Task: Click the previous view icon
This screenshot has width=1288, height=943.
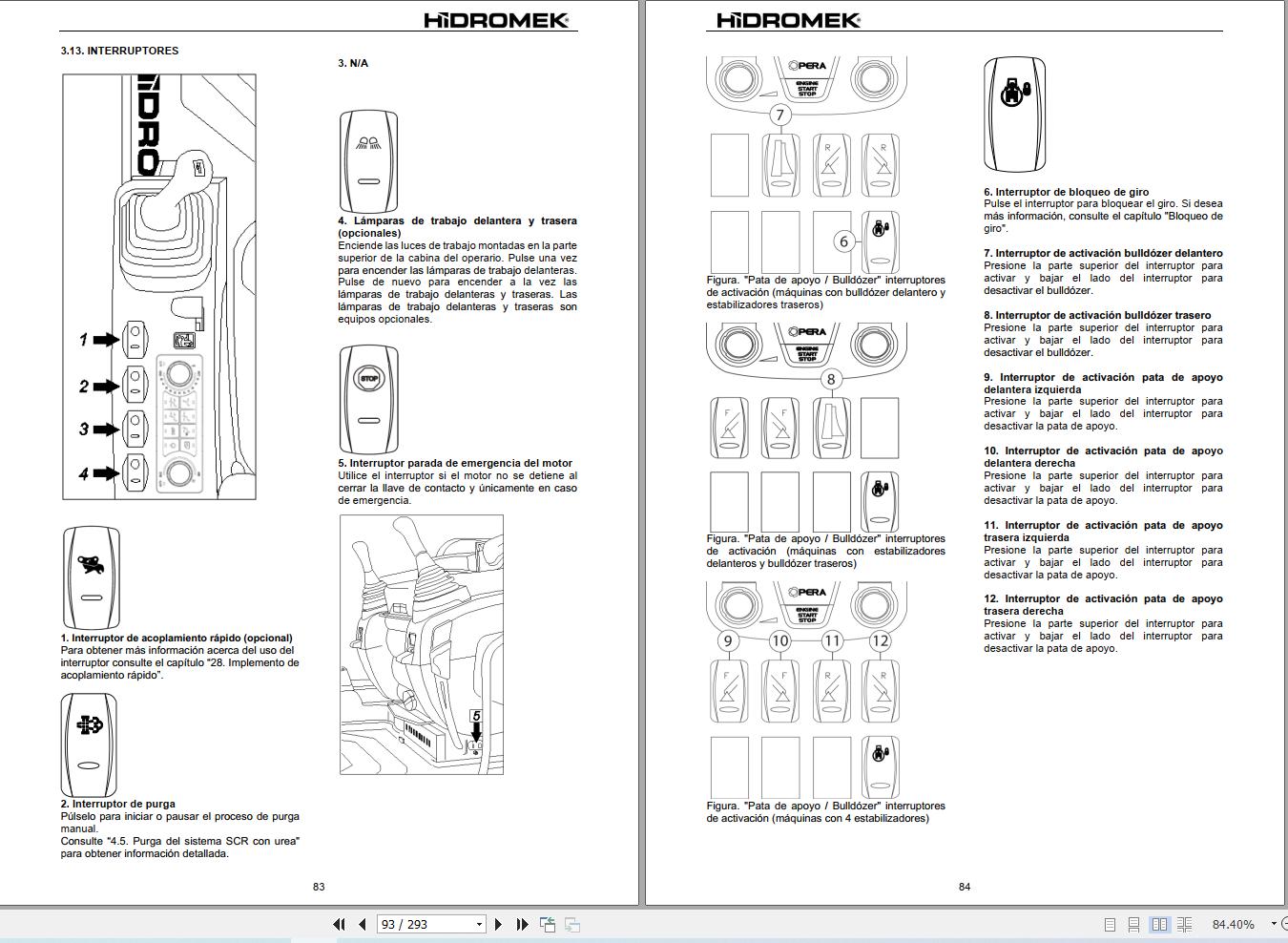Action: pyautogui.click(x=548, y=924)
